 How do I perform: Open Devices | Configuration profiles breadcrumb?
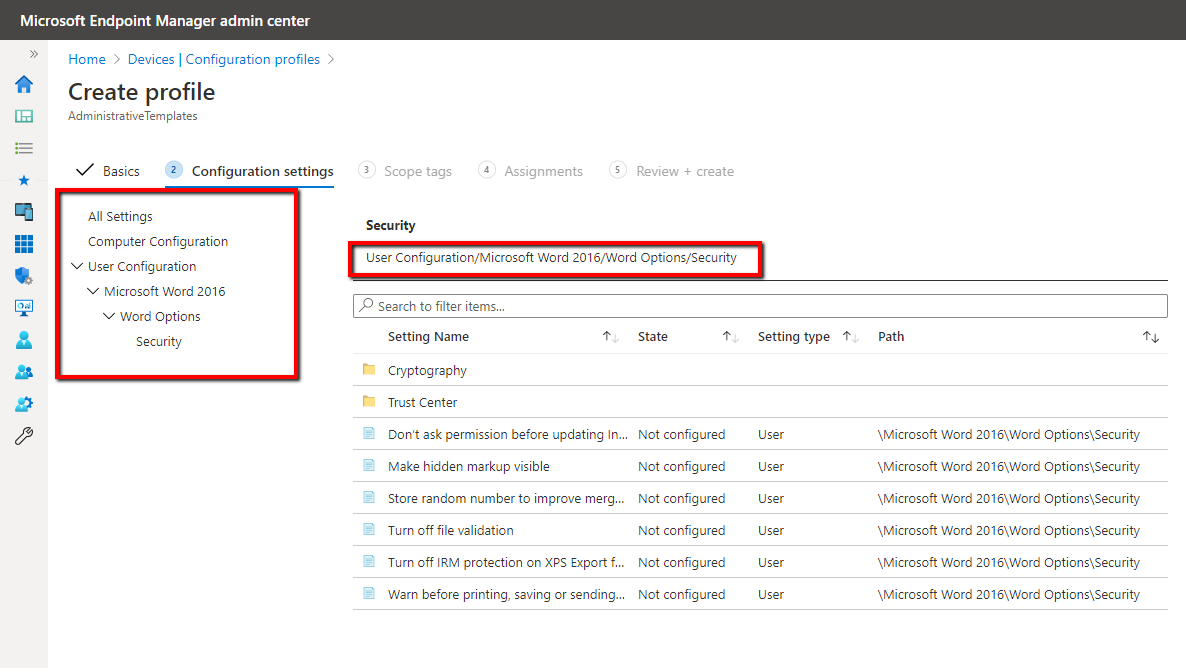tap(224, 59)
